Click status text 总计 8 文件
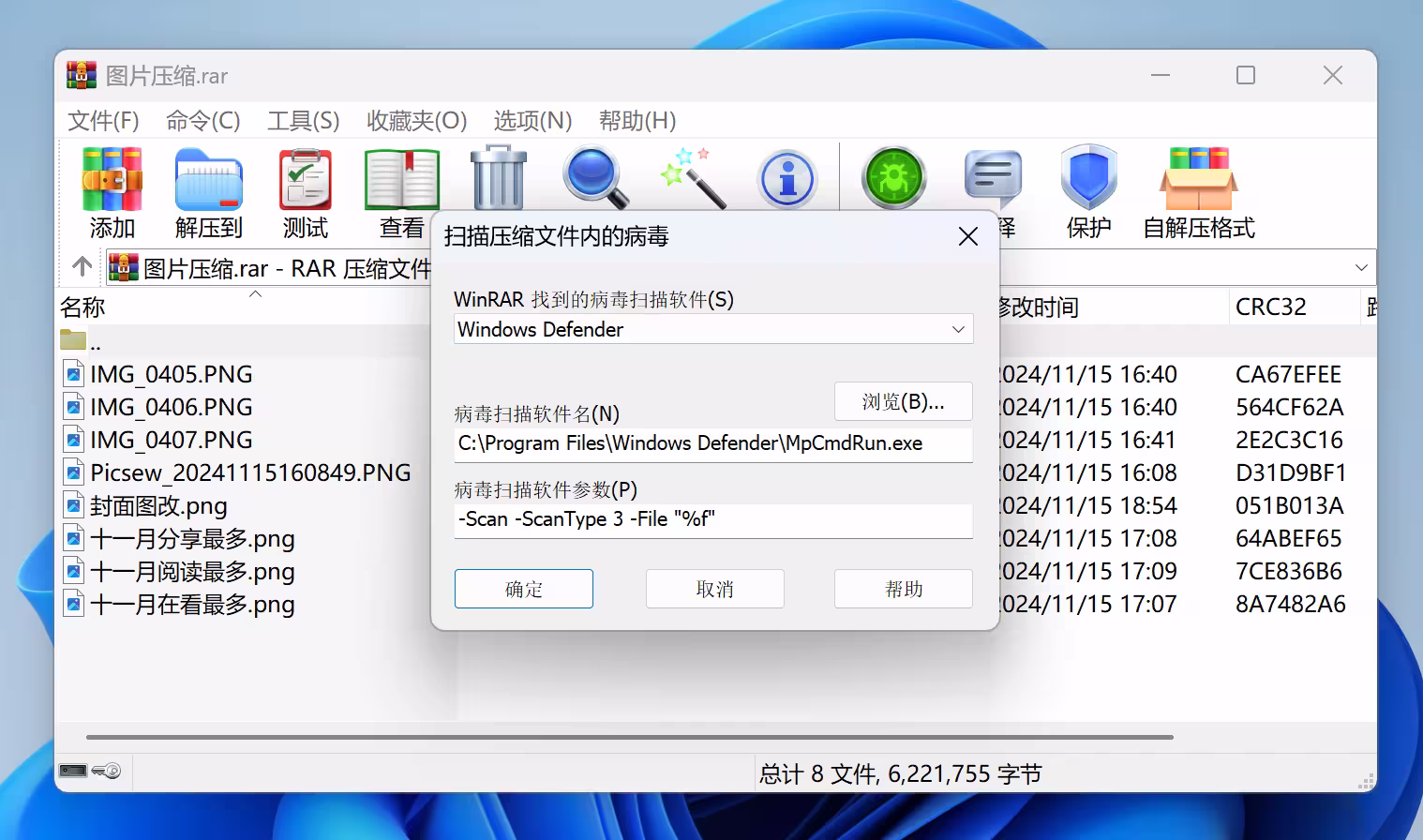Screen dimensions: 1423x840 click(x=818, y=773)
